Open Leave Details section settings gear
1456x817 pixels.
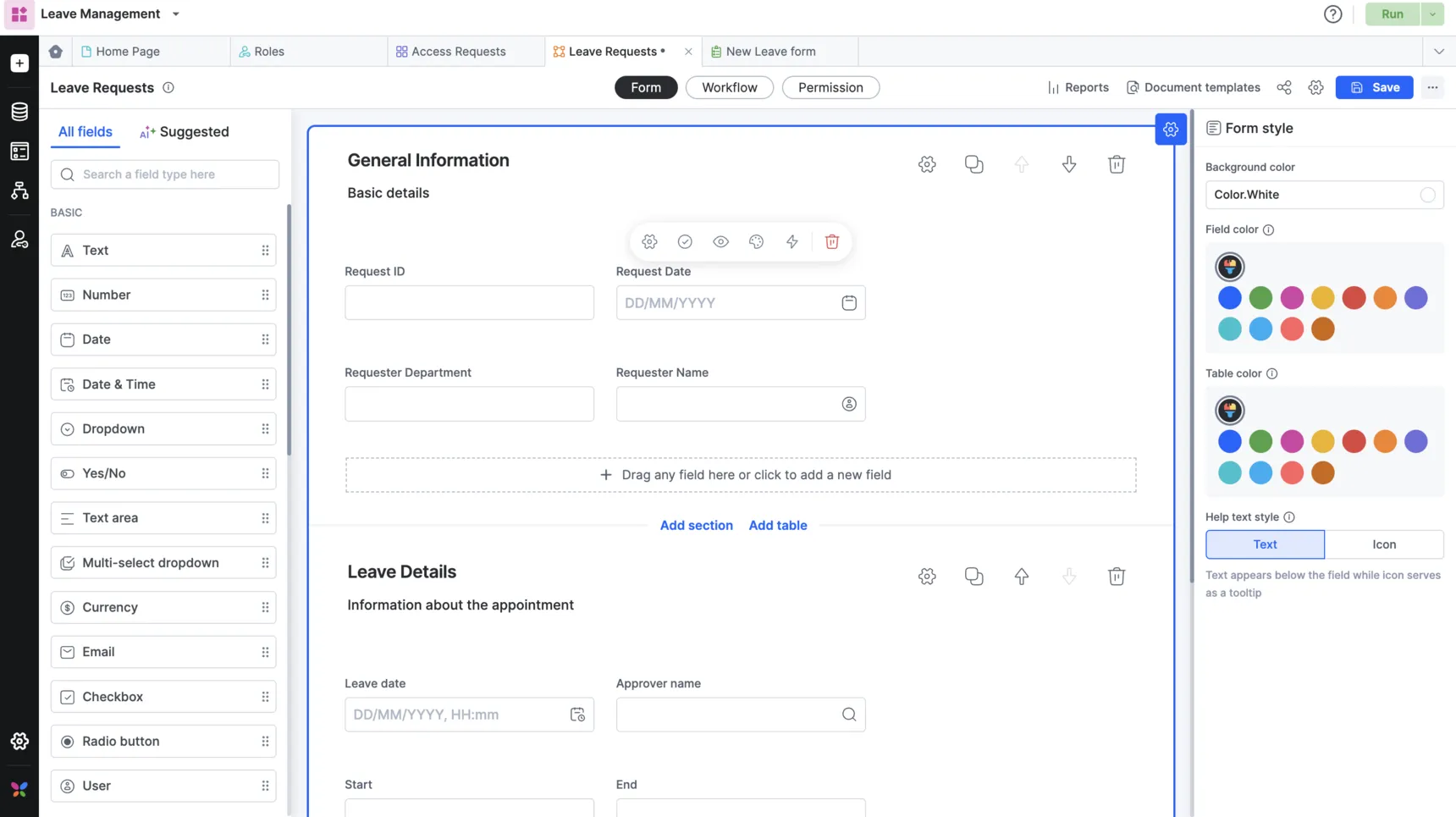pos(927,577)
